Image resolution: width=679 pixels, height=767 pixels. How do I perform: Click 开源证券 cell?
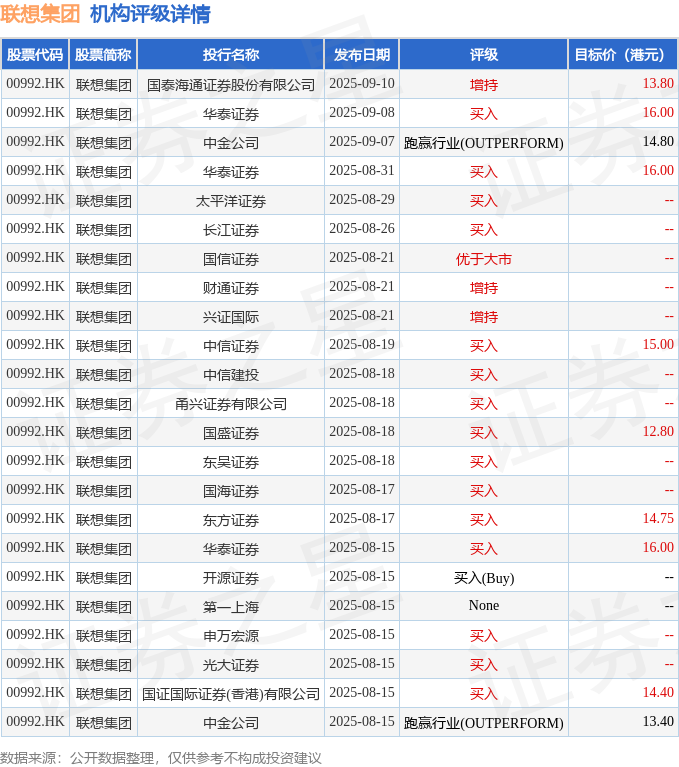[x=231, y=578]
